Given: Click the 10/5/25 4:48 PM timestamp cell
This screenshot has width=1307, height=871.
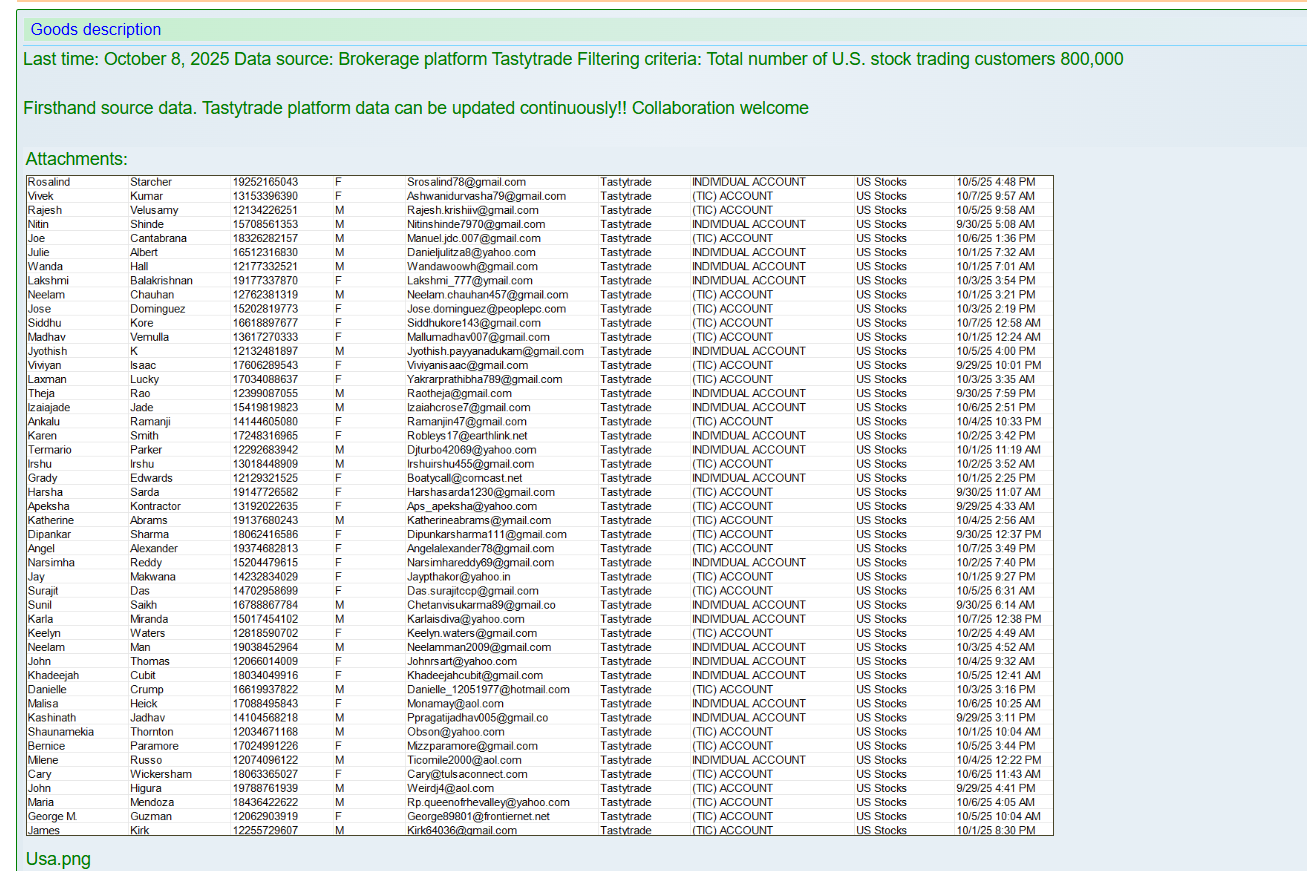Looking at the screenshot, I should coord(995,182).
